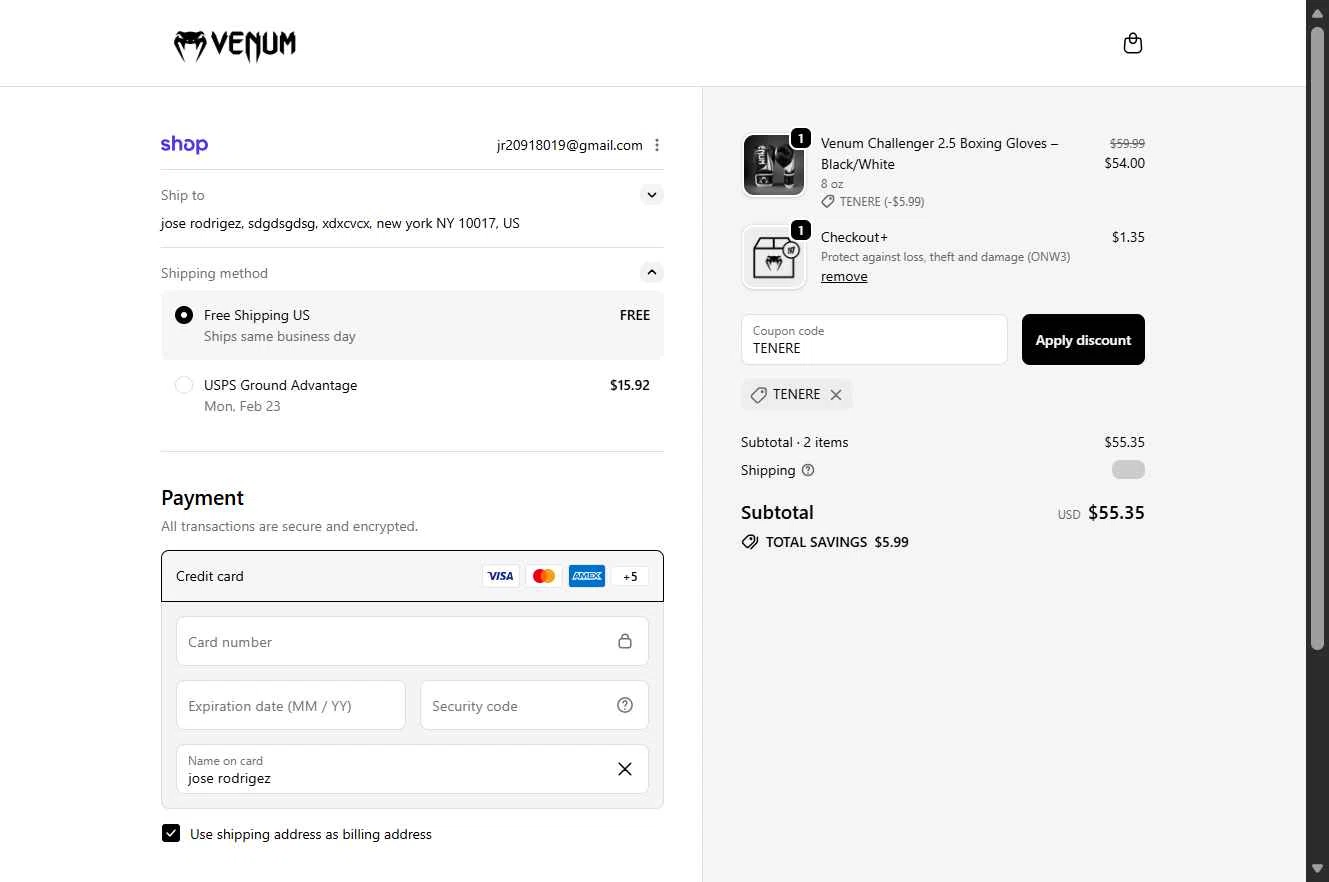1329x882 pixels.
Task: Click the tag icon on TENERE chip
Action: (759, 395)
